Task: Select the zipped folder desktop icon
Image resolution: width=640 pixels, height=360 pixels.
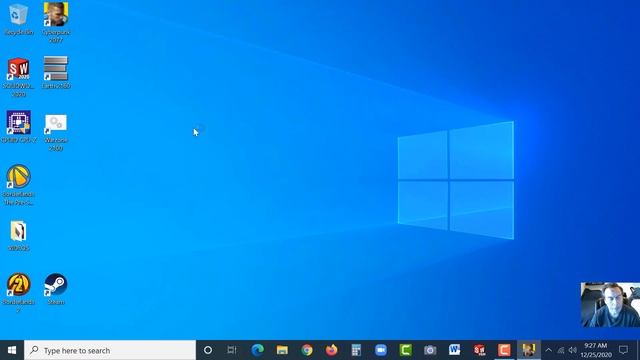Action: (18, 236)
